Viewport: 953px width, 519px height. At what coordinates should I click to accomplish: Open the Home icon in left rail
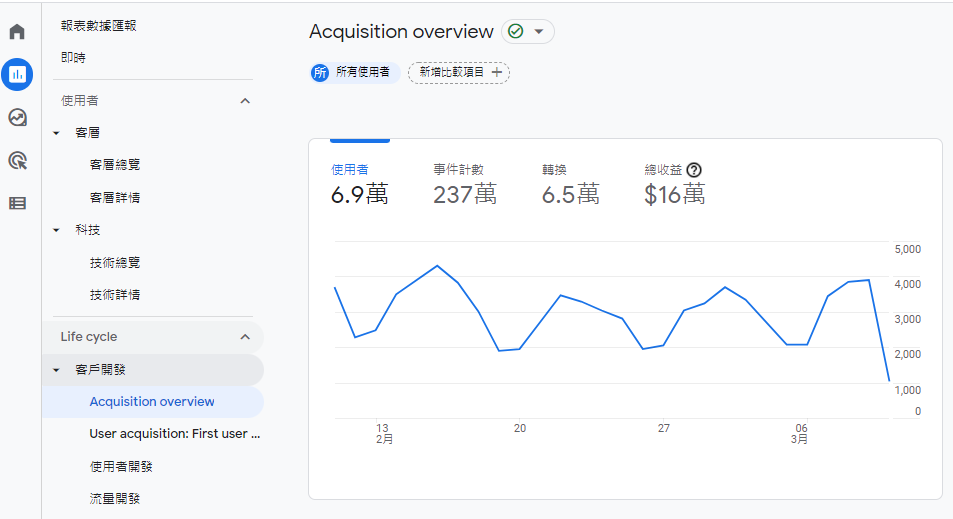[17, 32]
